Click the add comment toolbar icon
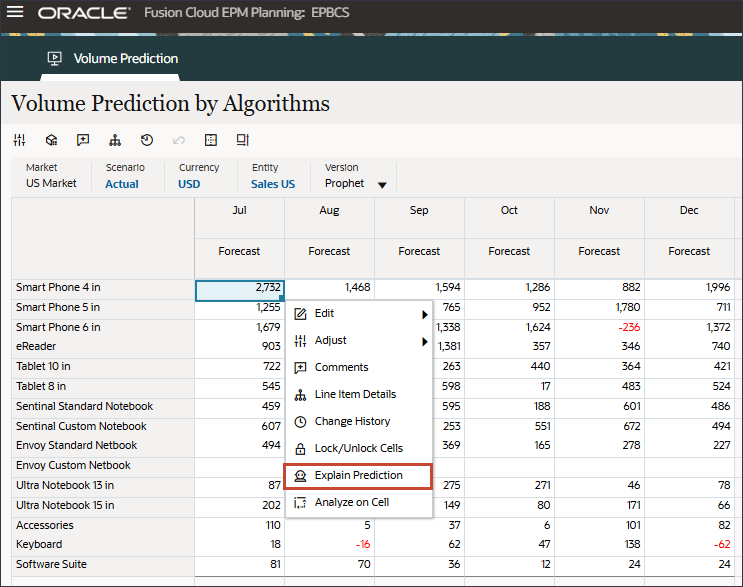 83,140
